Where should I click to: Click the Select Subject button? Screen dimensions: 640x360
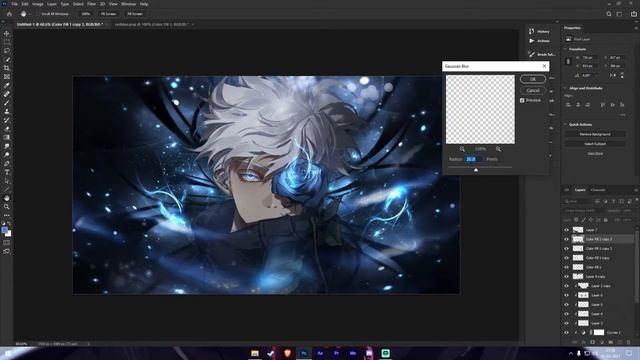coord(595,144)
